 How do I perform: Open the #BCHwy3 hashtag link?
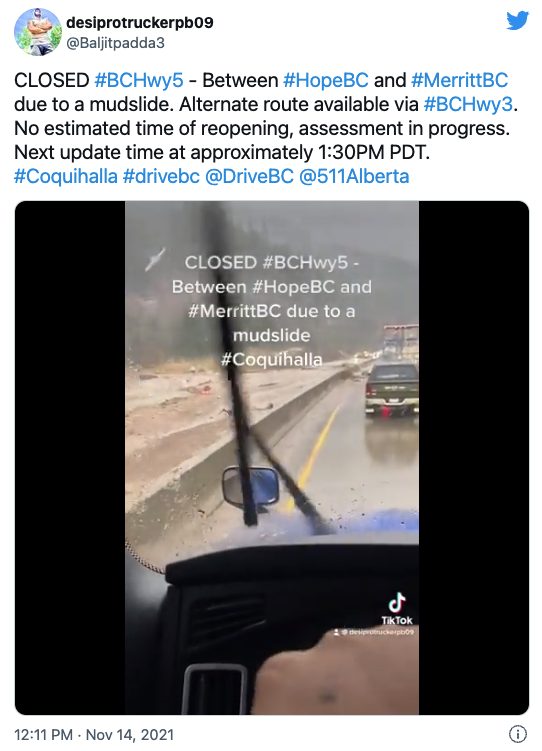[468, 104]
